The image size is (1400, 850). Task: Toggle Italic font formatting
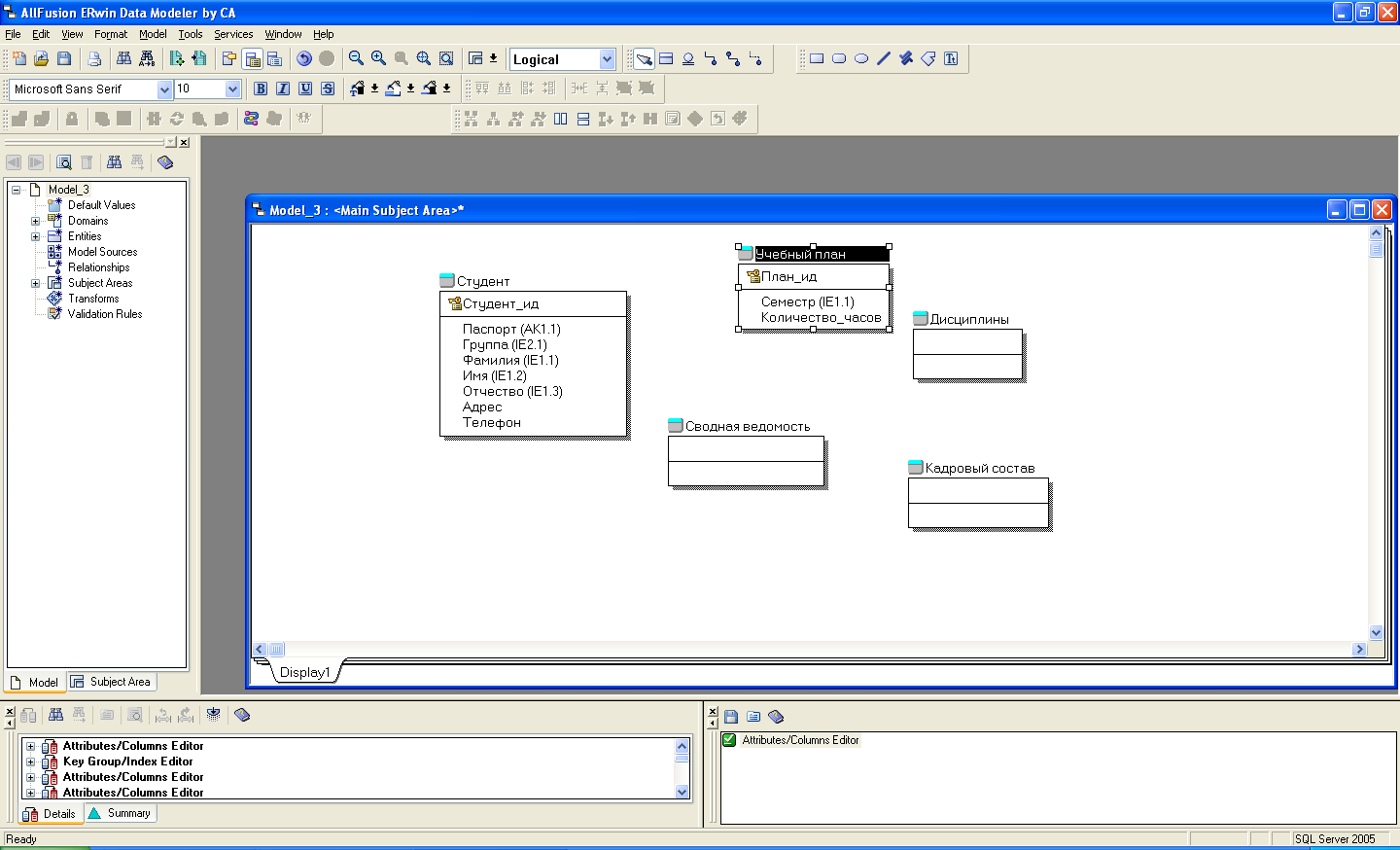click(x=283, y=89)
